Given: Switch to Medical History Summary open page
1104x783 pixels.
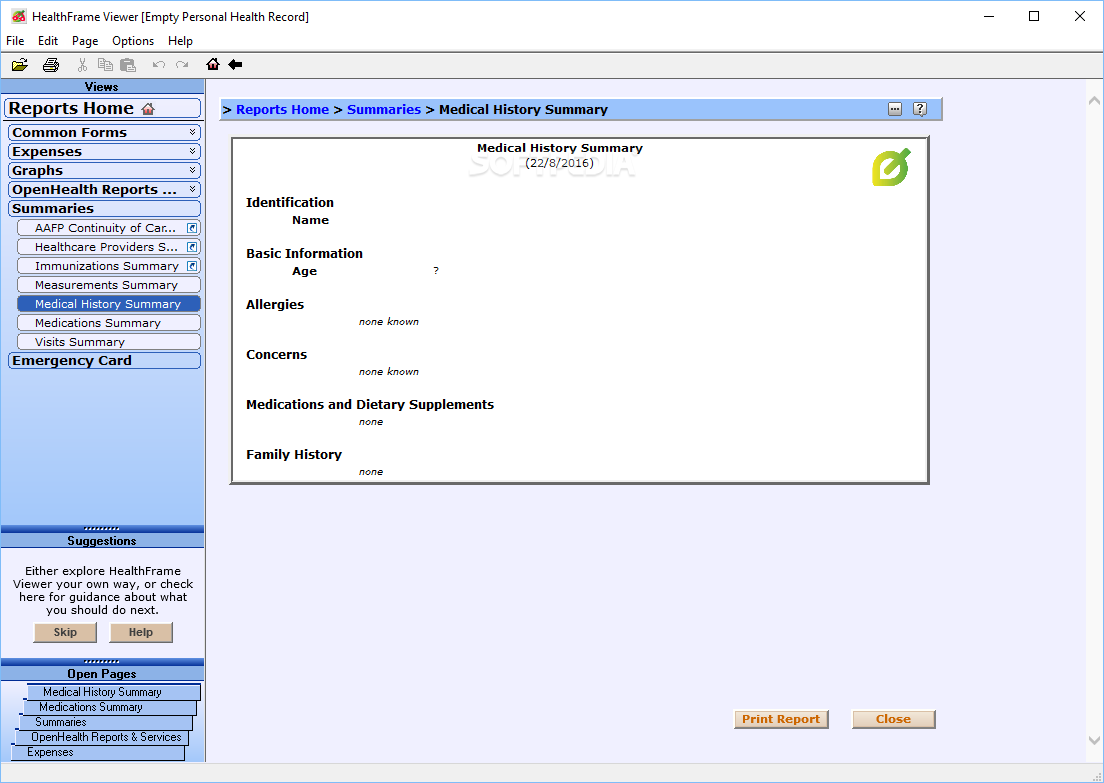Looking at the screenshot, I should pyautogui.click(x=113, y=692).
